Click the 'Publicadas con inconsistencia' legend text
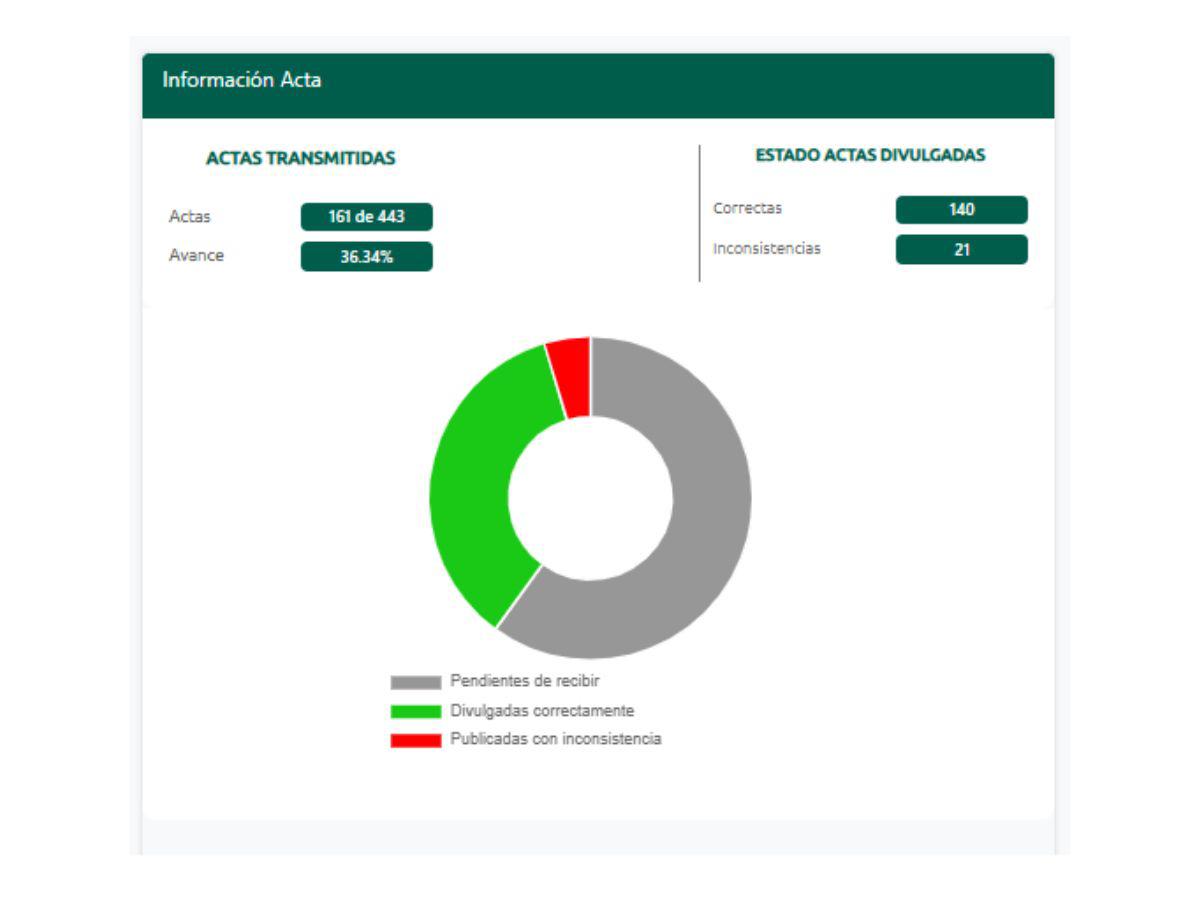Viewport: 1200px width, 900px height. coord(555,739)
